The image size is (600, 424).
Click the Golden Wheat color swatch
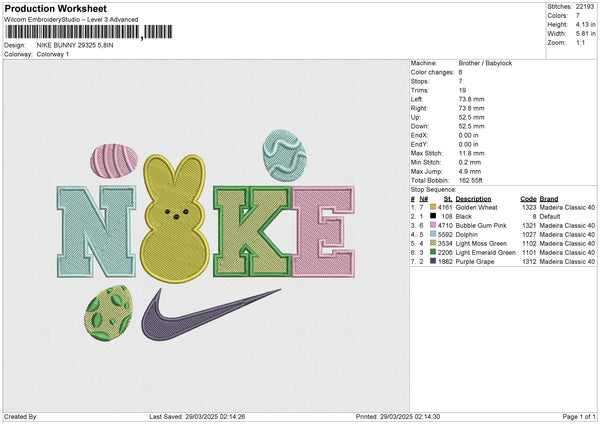pos(433,207)
